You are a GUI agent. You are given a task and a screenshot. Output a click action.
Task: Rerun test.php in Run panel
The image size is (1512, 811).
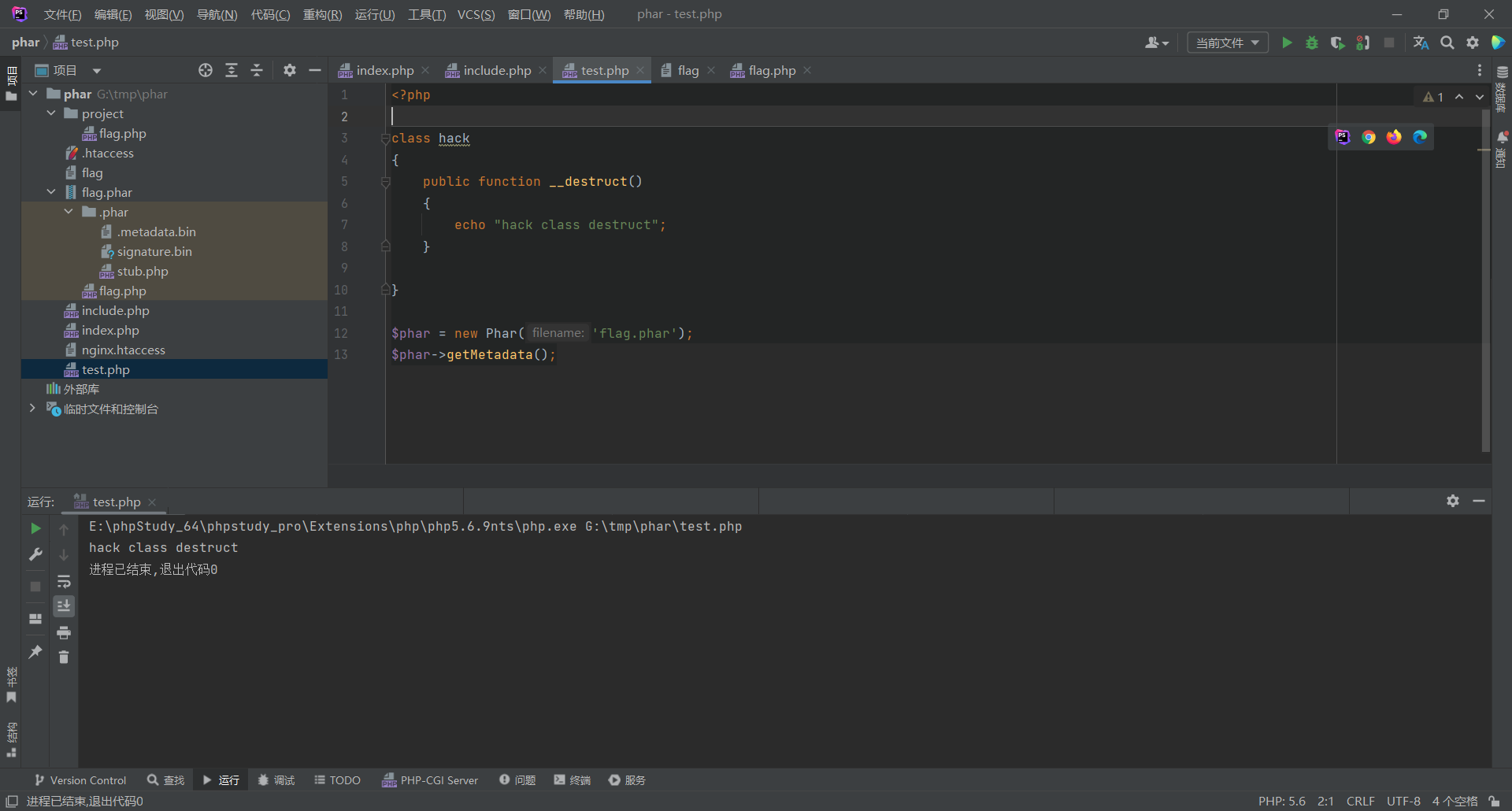(x=35, y=528)
